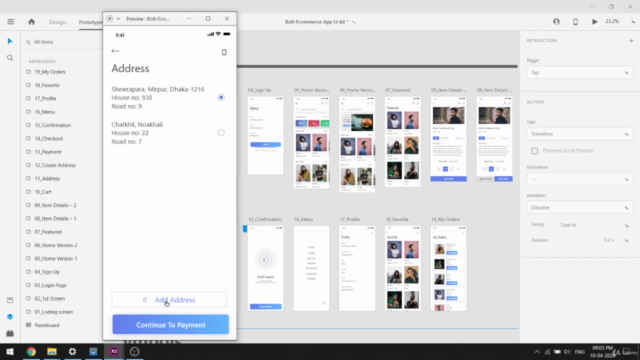
Task: Select 11_Address in the artboards list
Action: [47, 178]
